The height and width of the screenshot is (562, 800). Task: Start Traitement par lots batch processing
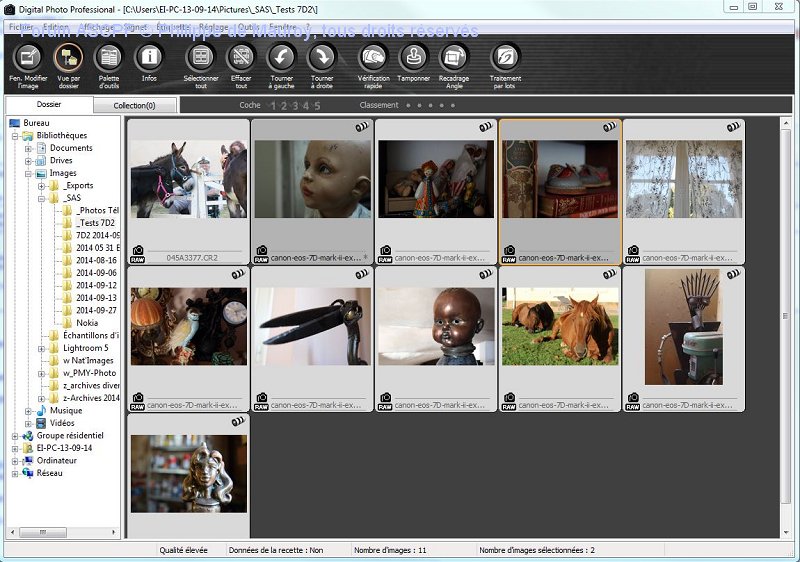[505, 58]
